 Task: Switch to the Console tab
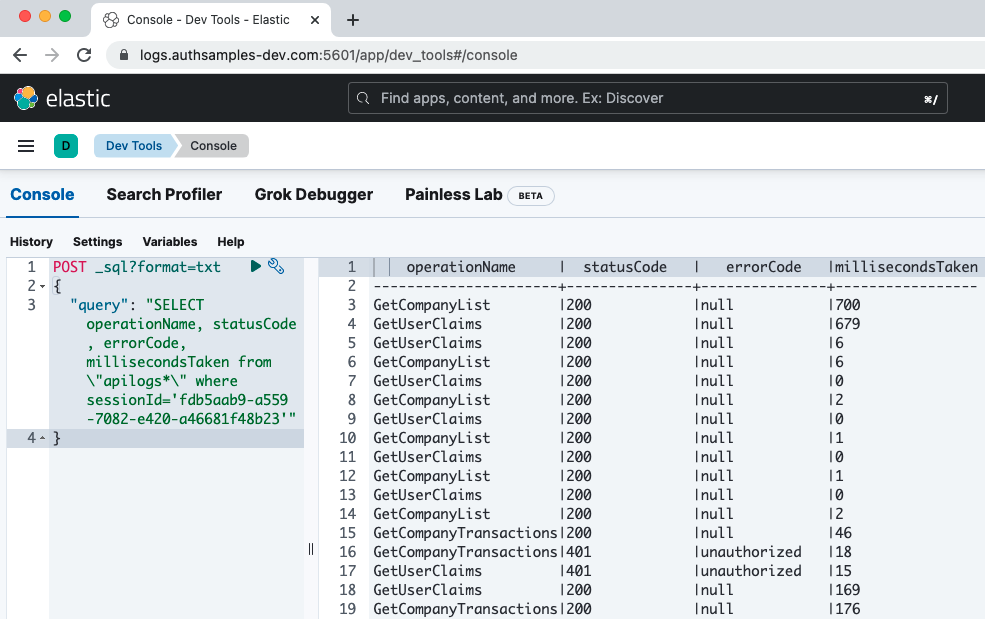coord(42,195)
